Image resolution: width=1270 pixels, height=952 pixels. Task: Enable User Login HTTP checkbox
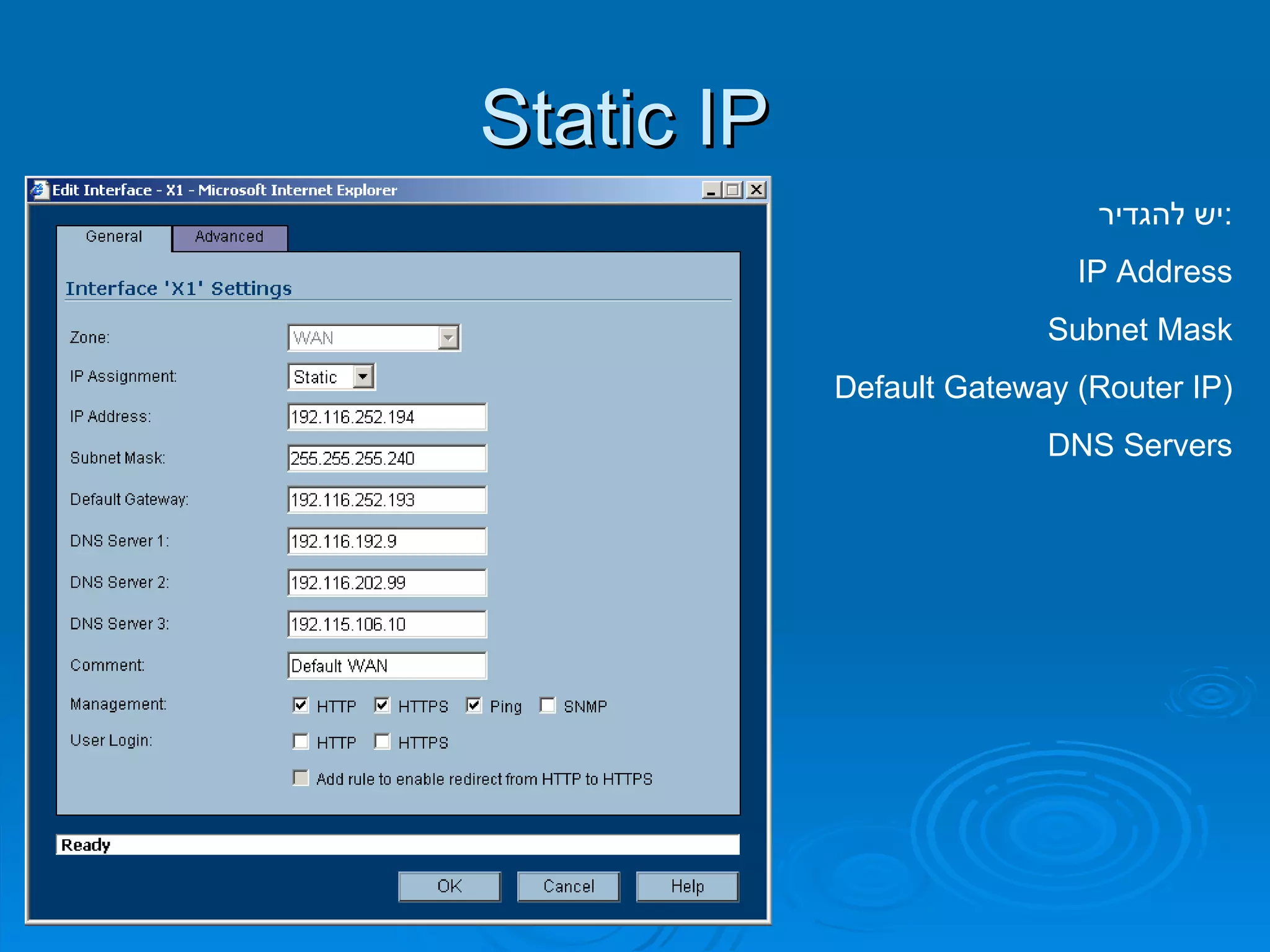pyautogui.click(x=301, y=741)
